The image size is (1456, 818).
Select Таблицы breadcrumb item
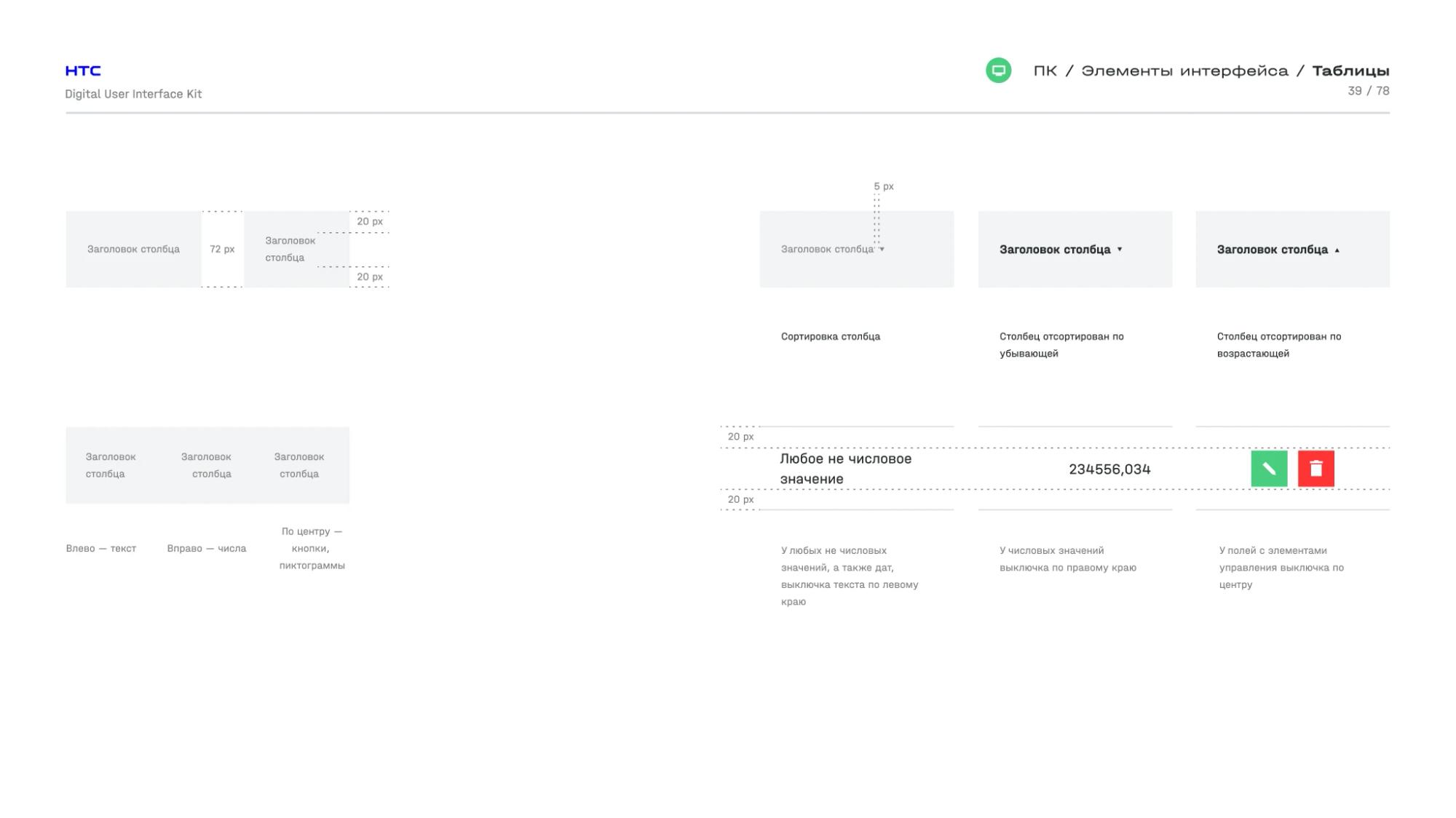(1350, 71)
